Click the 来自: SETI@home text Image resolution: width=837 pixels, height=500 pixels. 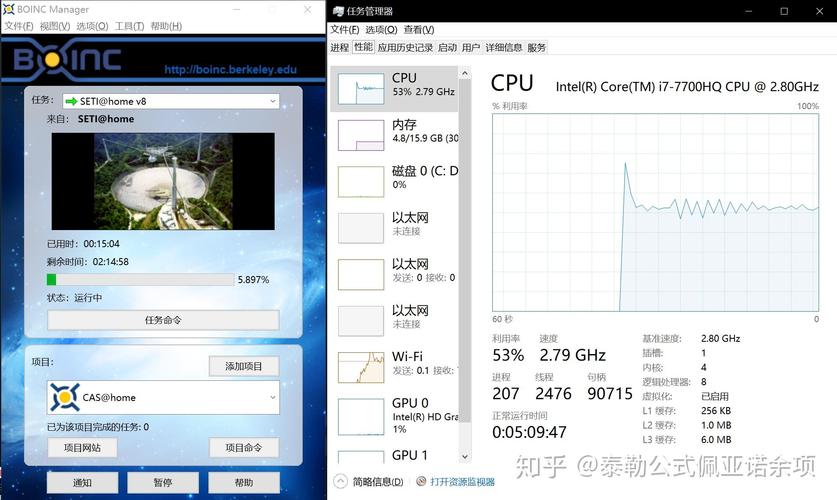click(90, 119)
